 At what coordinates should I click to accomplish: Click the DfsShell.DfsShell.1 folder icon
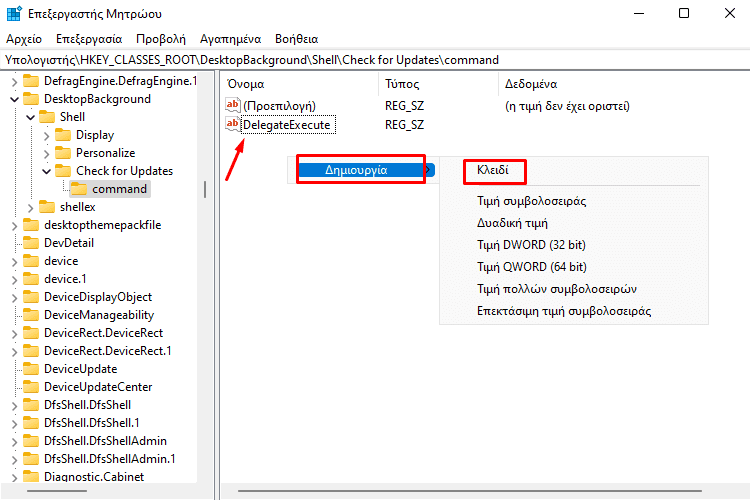point(31,423)
